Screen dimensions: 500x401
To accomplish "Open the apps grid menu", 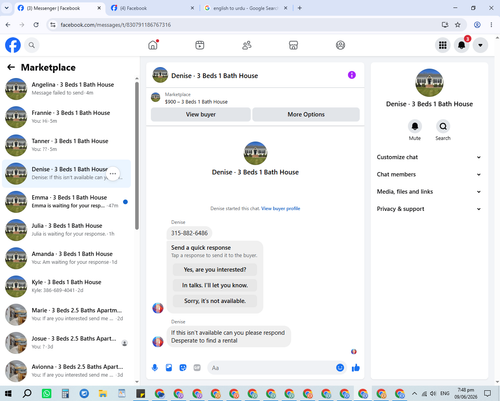I will tap(443, 45).
